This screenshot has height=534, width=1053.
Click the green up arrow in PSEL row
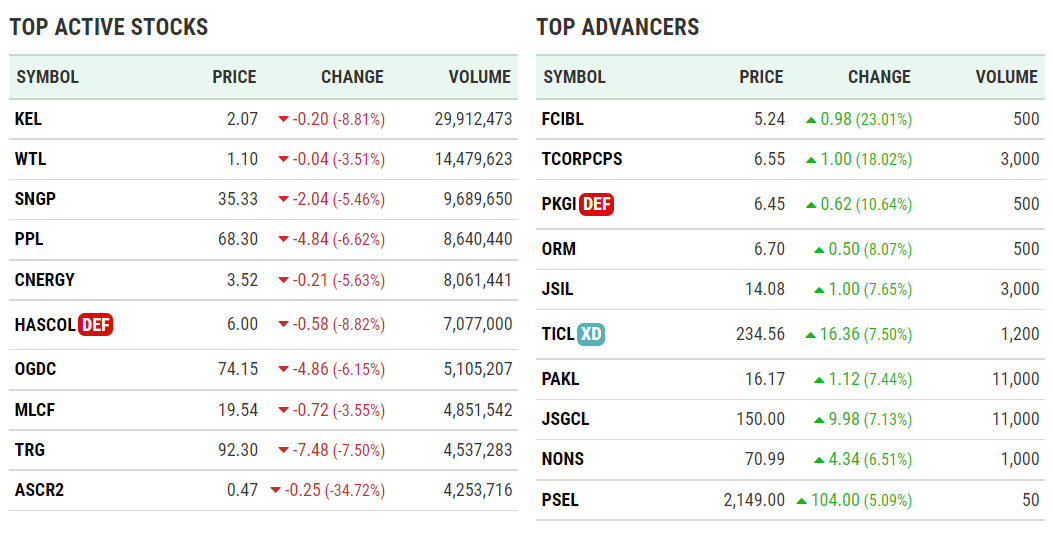801,499
